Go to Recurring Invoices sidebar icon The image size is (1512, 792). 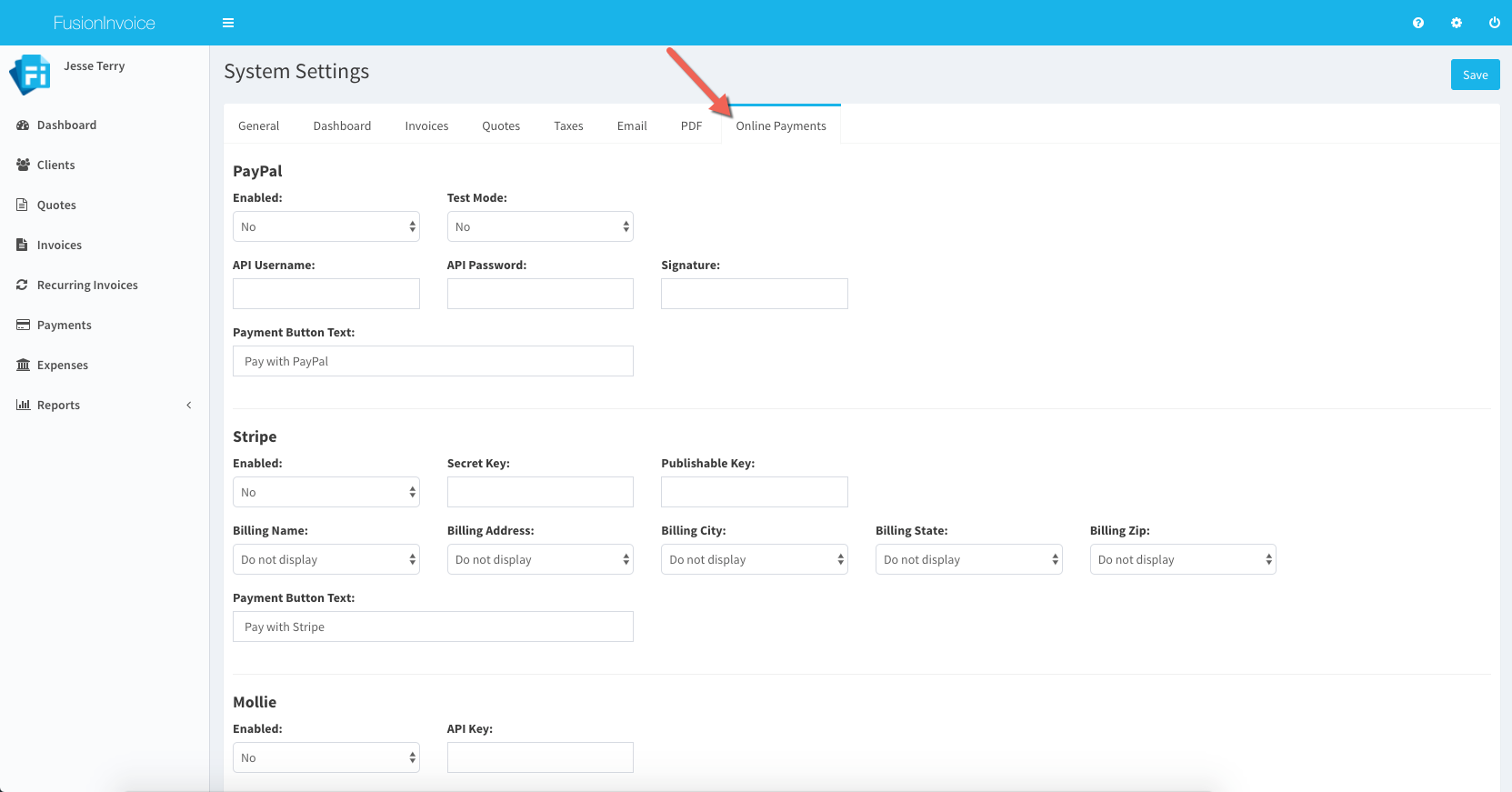point(23,285)
